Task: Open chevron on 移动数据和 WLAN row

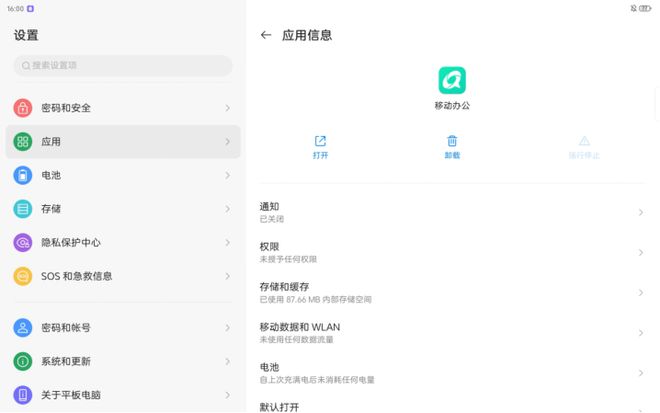Action: pyautogui.click(x=641, y=333)
